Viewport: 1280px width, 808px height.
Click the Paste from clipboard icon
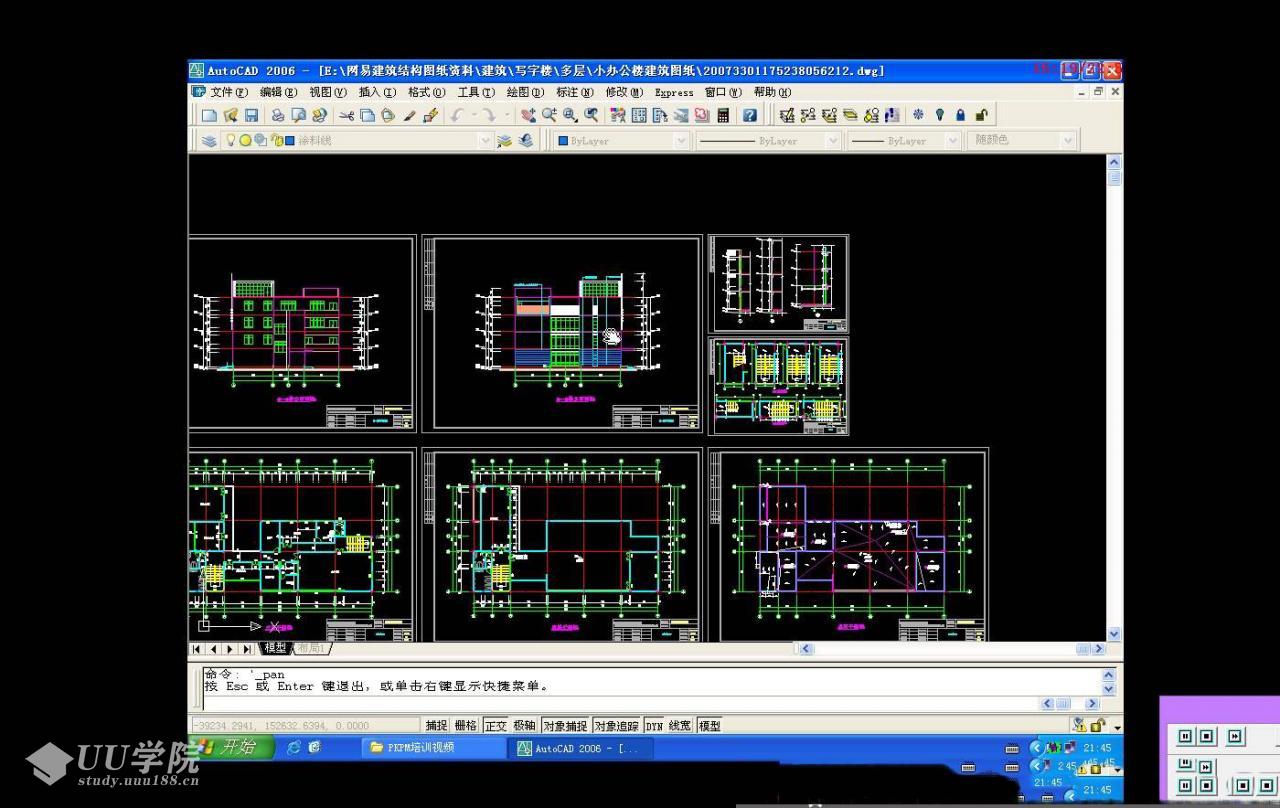coord(387,116)
